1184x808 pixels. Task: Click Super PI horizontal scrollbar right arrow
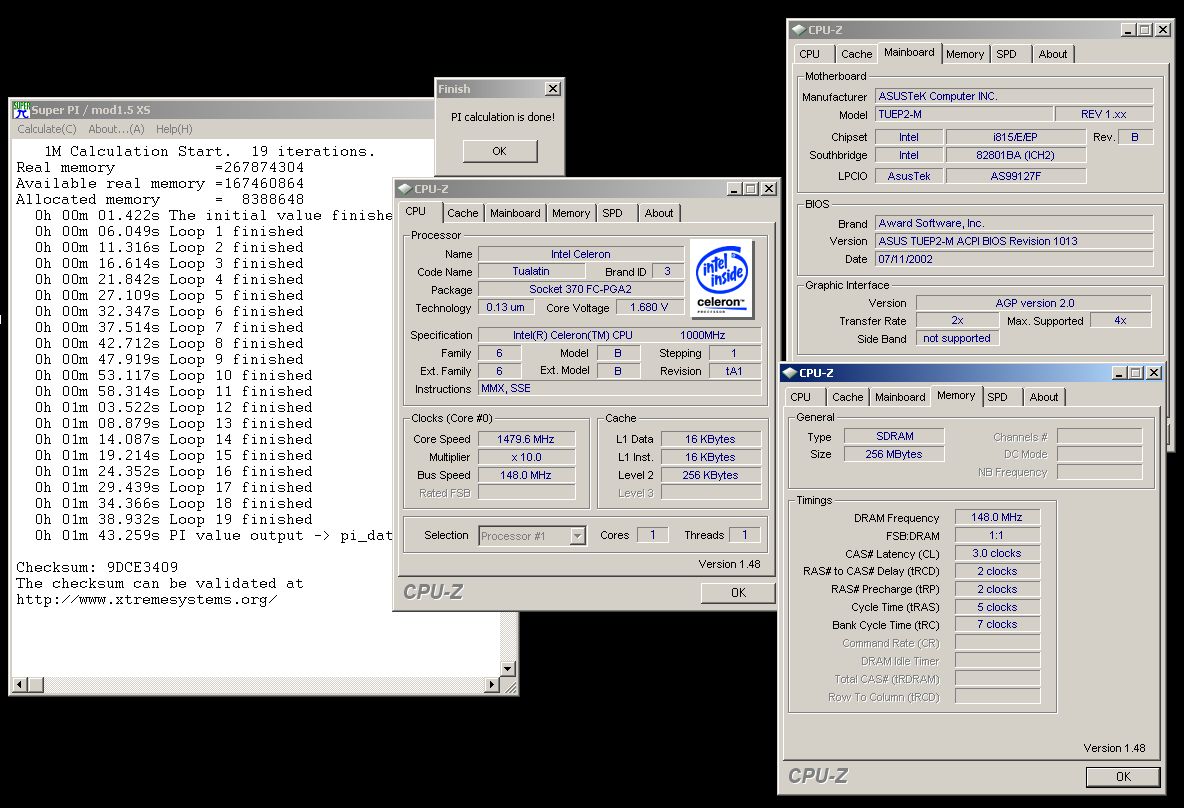tap(492, 685)
